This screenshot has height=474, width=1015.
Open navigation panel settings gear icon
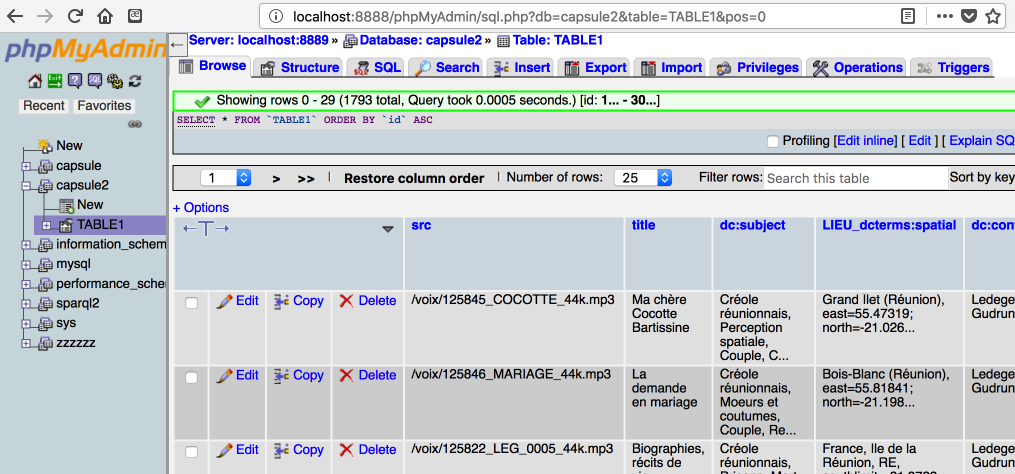(x=115, y=81)
